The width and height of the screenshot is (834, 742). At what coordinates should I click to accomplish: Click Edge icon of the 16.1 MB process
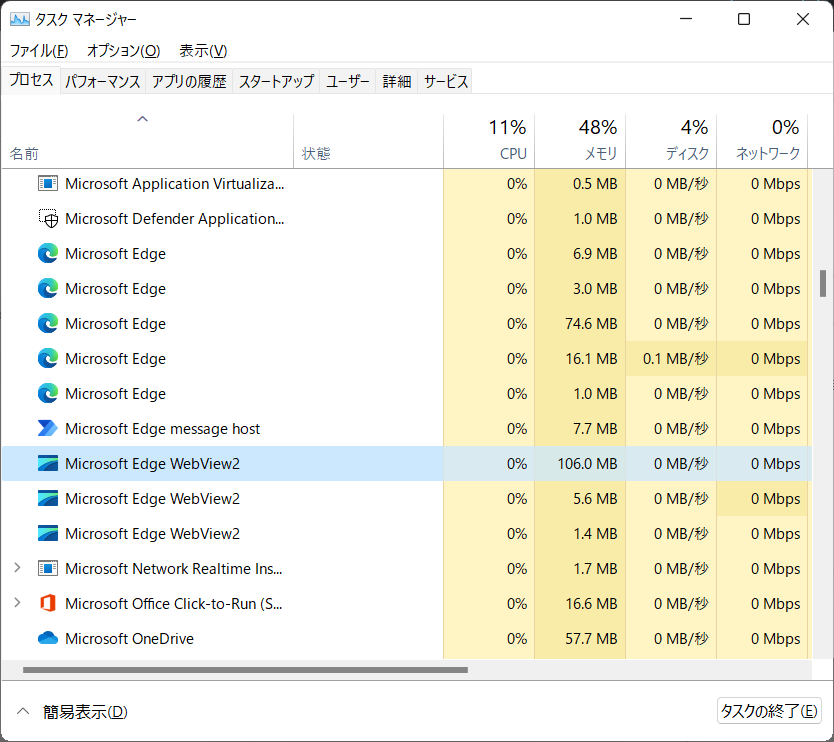coord(48,359)
